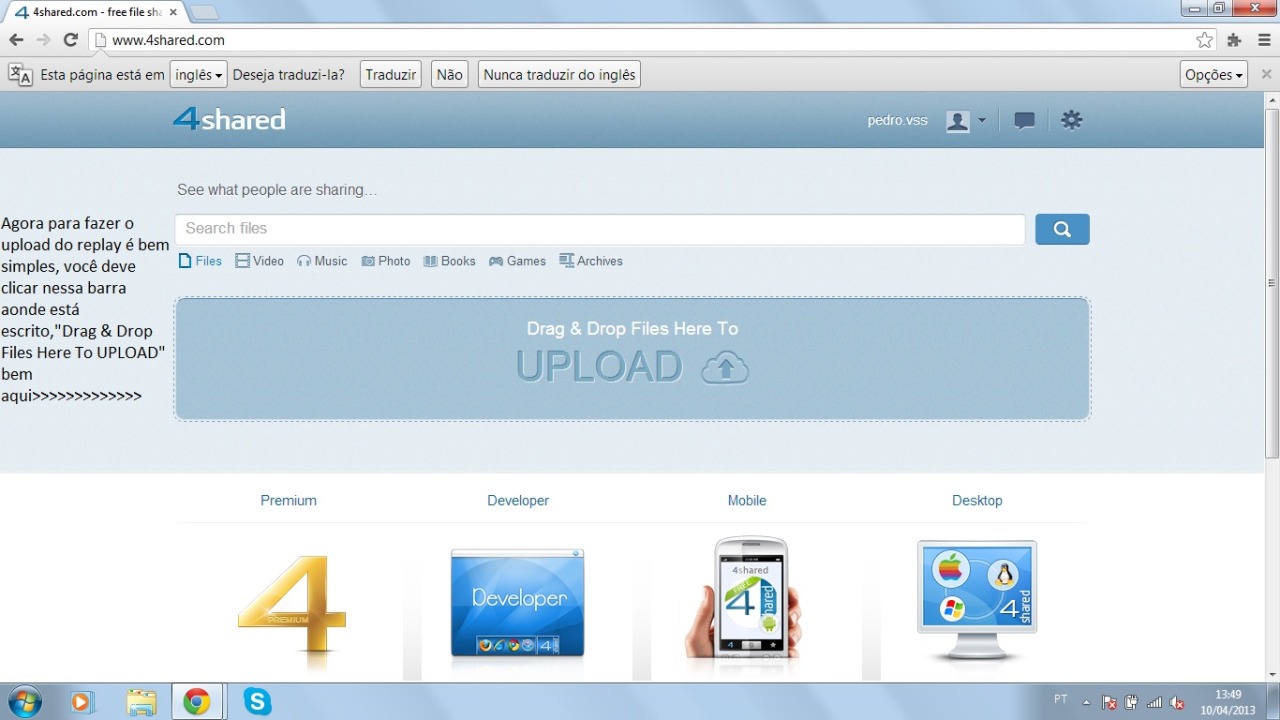Click 'Nunca traduzir do inglês' button
Screen dimensions: 1280x720
tap(559, 74)
